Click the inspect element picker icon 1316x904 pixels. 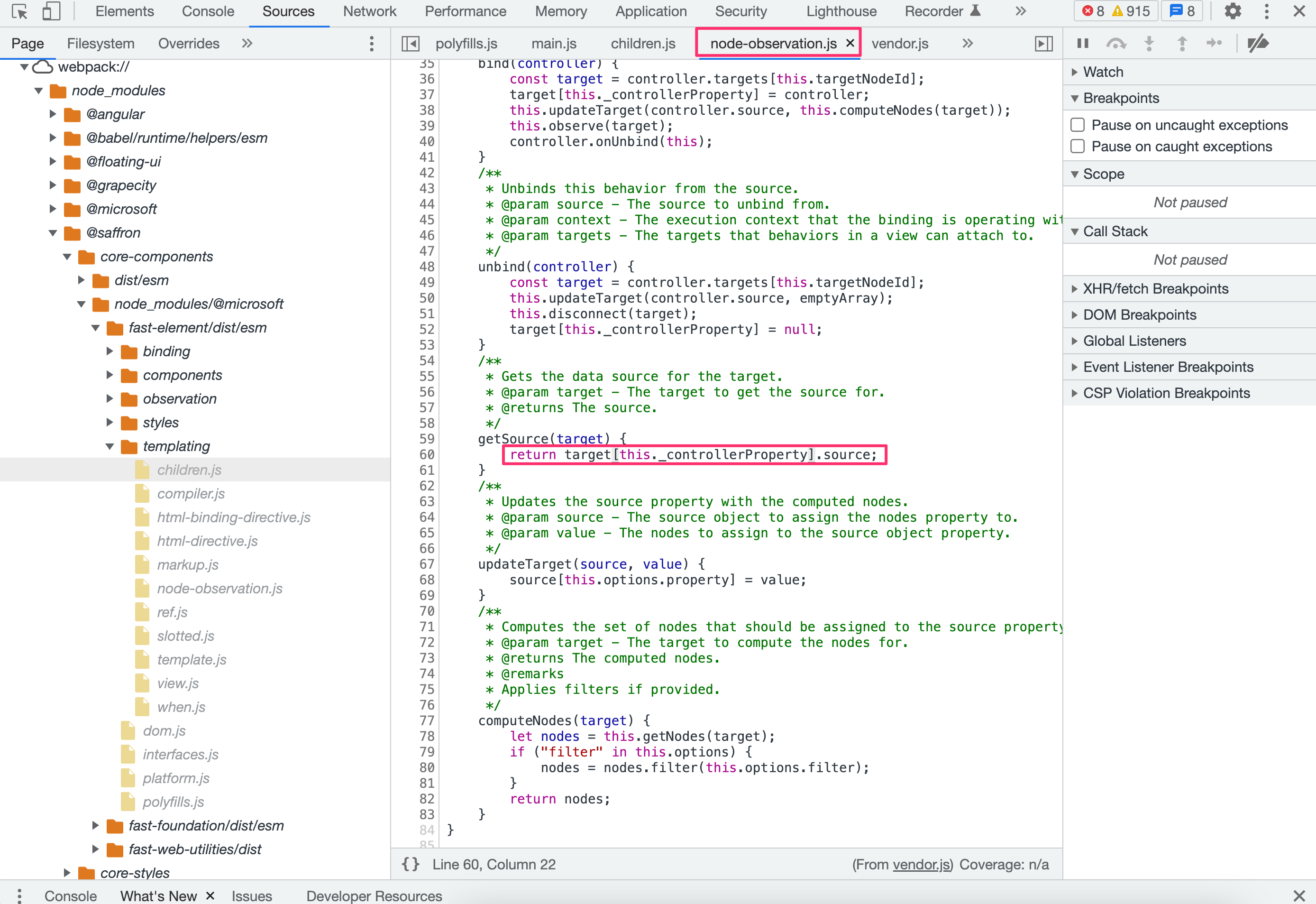[20, 11]
